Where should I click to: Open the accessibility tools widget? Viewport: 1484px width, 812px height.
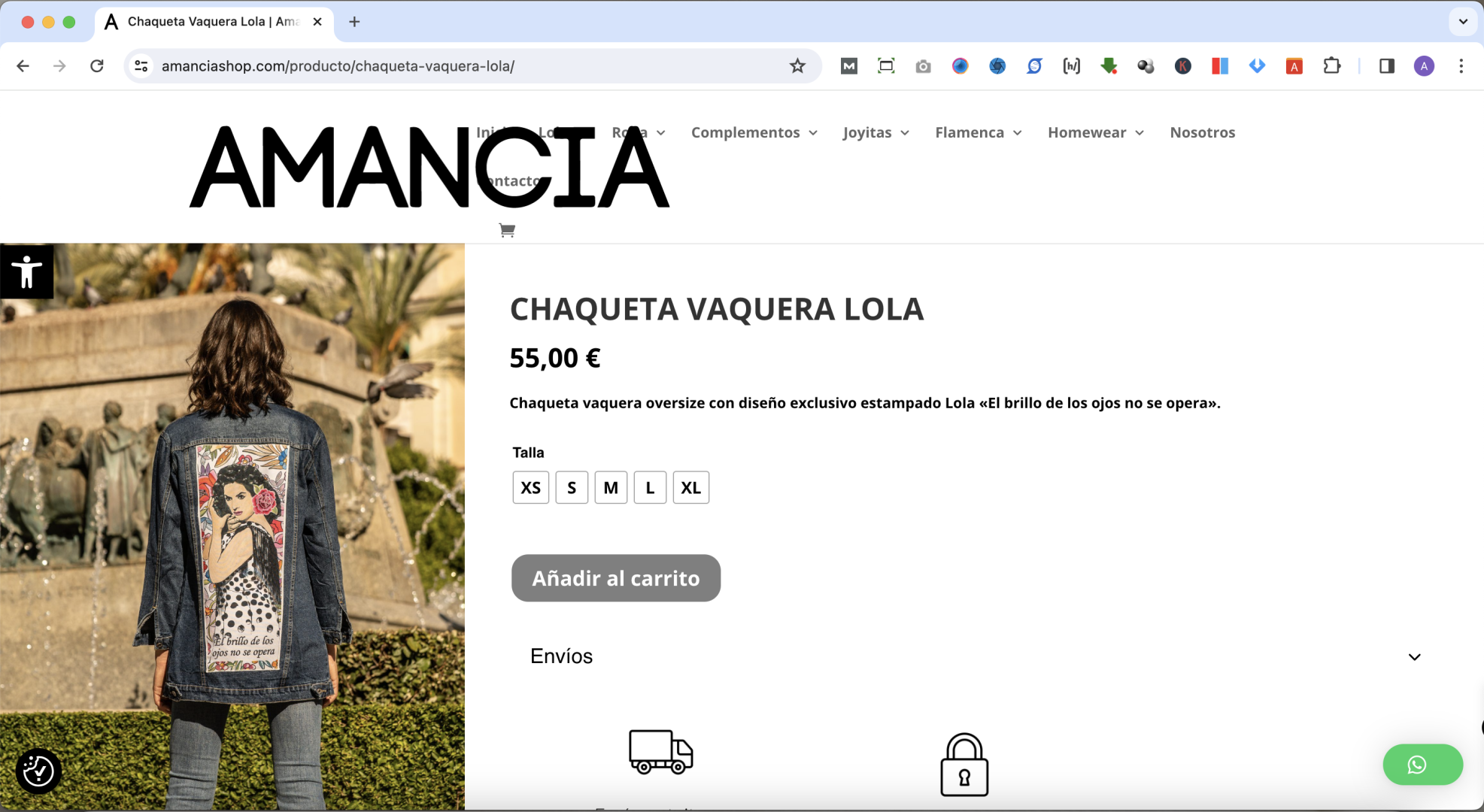coord(26,271)
